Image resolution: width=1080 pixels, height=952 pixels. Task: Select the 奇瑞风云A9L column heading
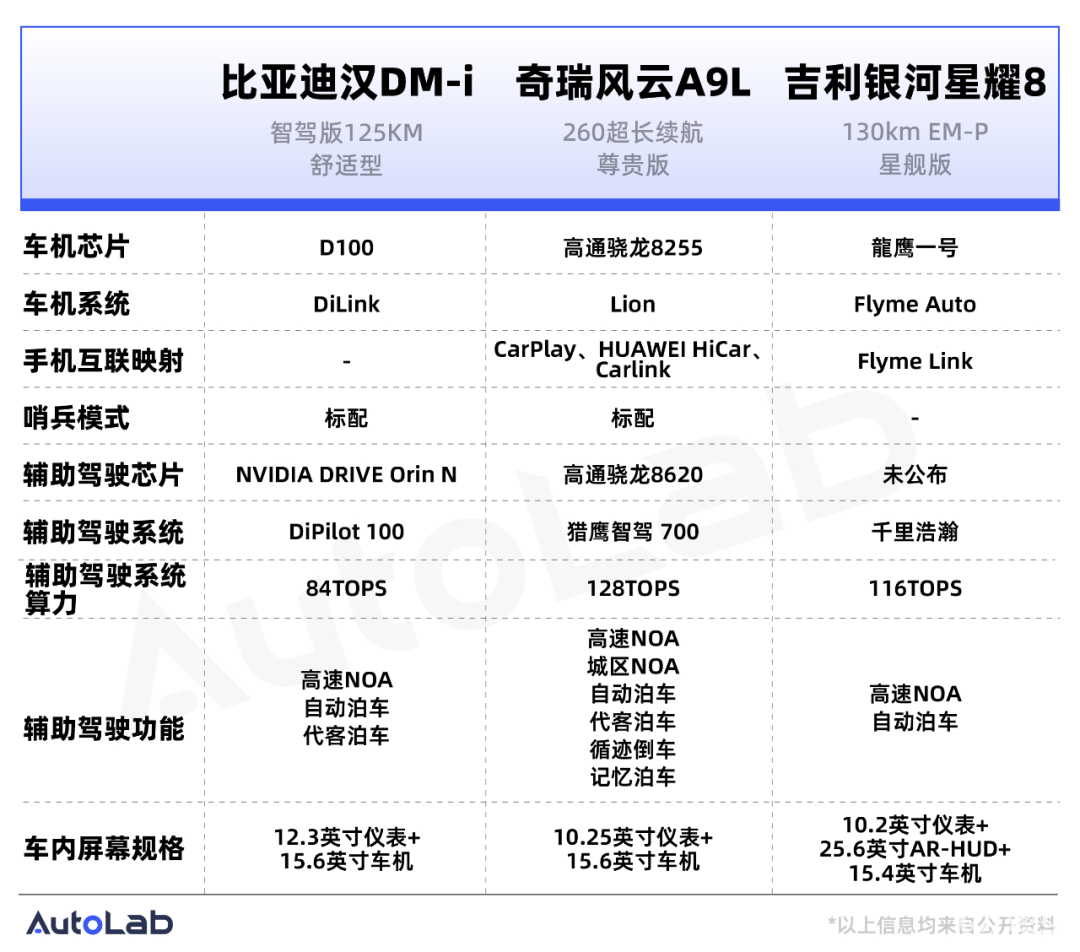(632, 83)
